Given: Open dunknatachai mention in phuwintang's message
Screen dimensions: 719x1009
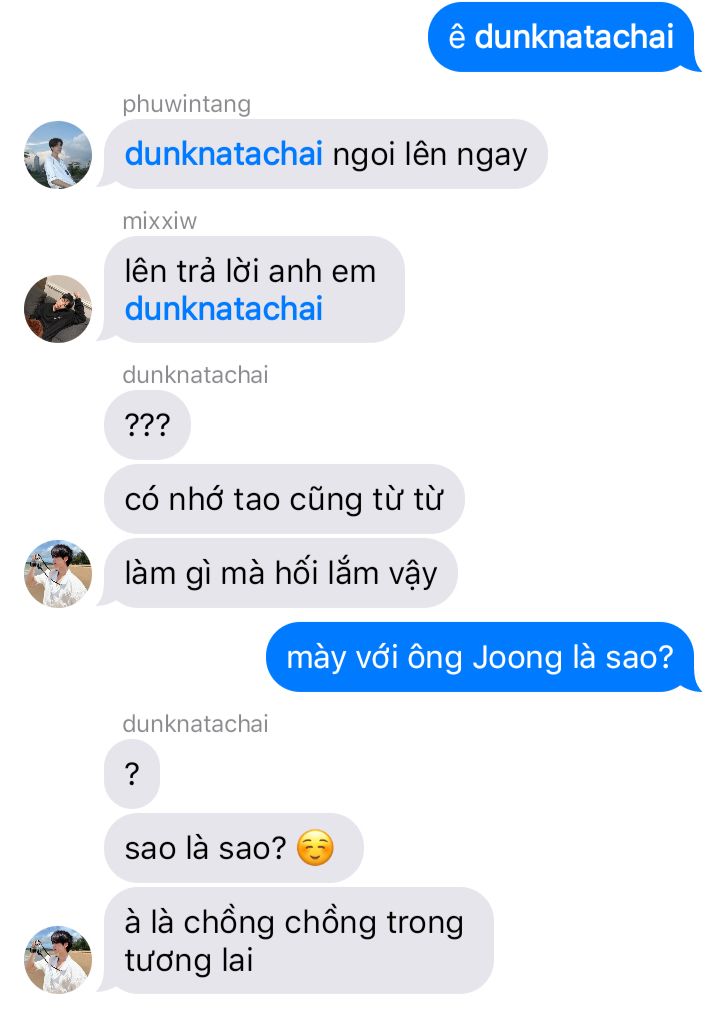Looking at the screenshot, I should (x=223, y=154).
